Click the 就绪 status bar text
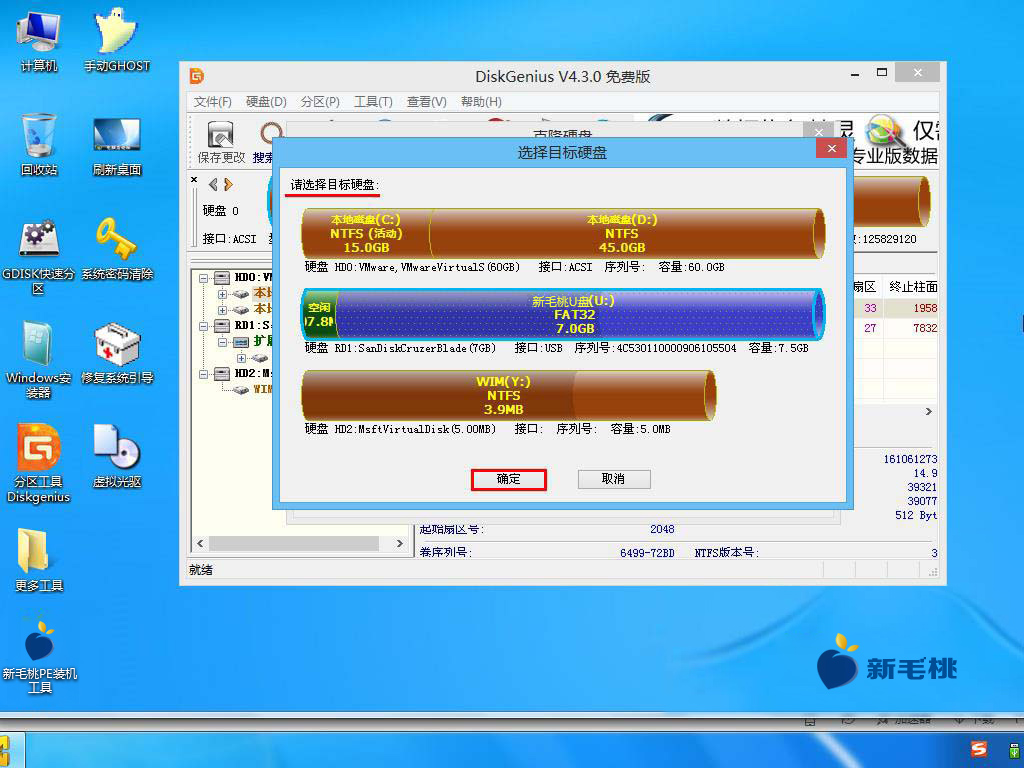The width and height of the screenshot is (1024, 768). coord(201,569)
